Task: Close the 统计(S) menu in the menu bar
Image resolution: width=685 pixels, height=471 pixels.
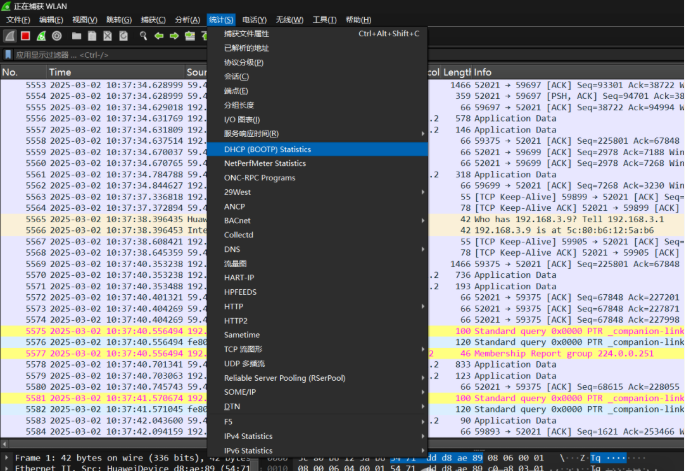Action: click(x=221, y=20)
